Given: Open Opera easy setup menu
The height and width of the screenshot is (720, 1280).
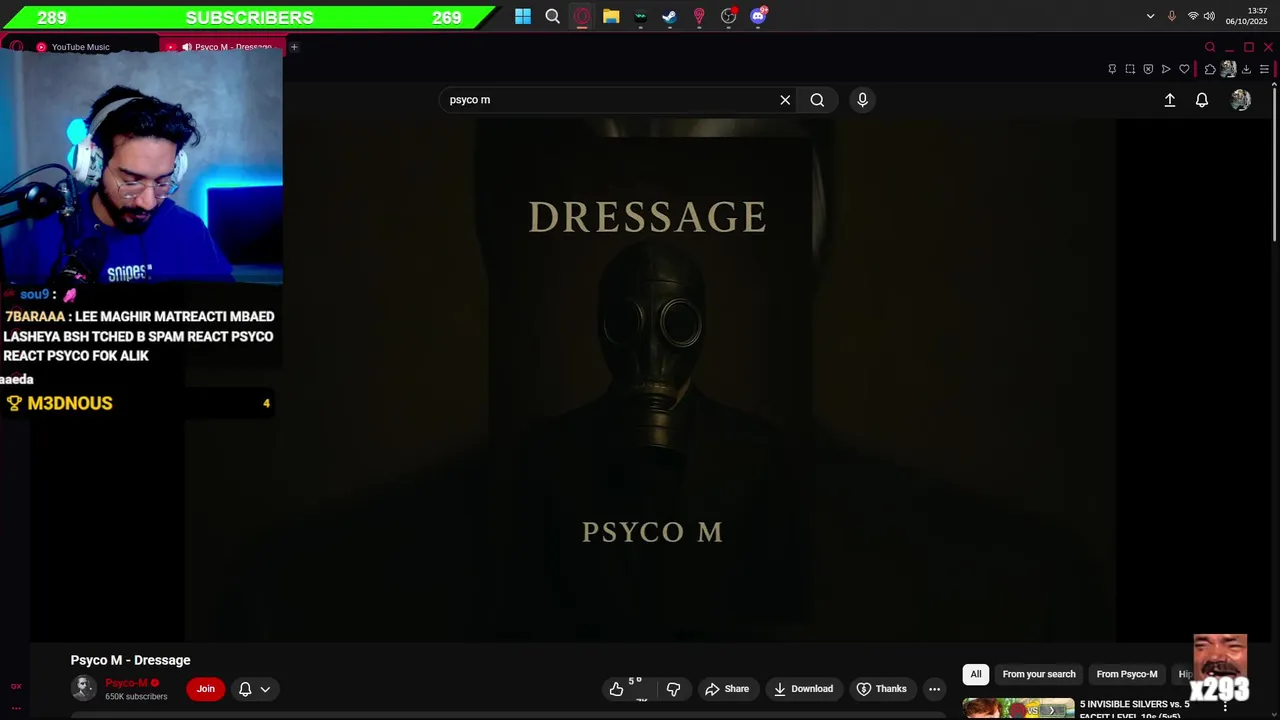Looking at the screenshot, I should pos(1264,69).
